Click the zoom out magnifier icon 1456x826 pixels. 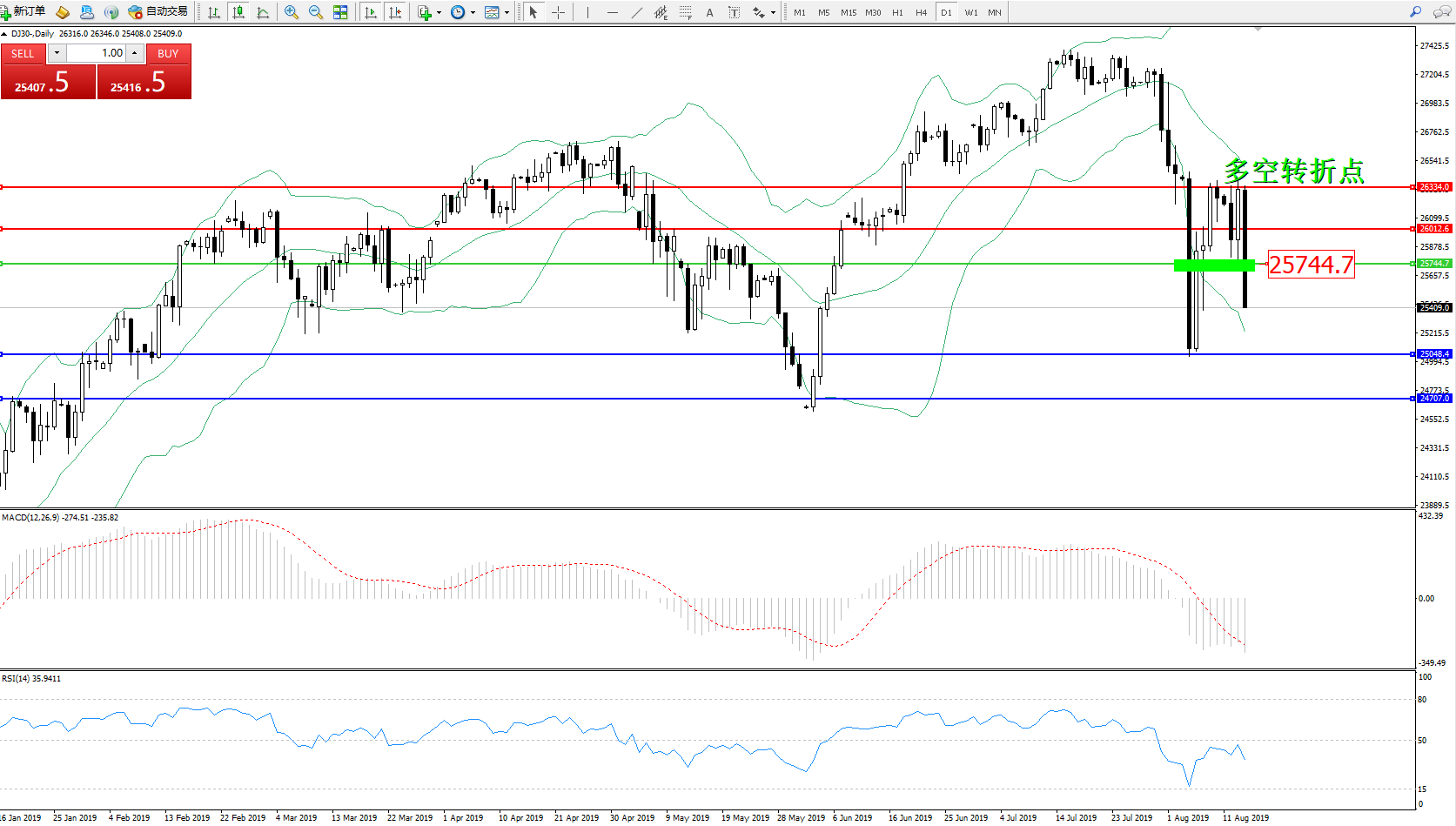coord(316,12)
